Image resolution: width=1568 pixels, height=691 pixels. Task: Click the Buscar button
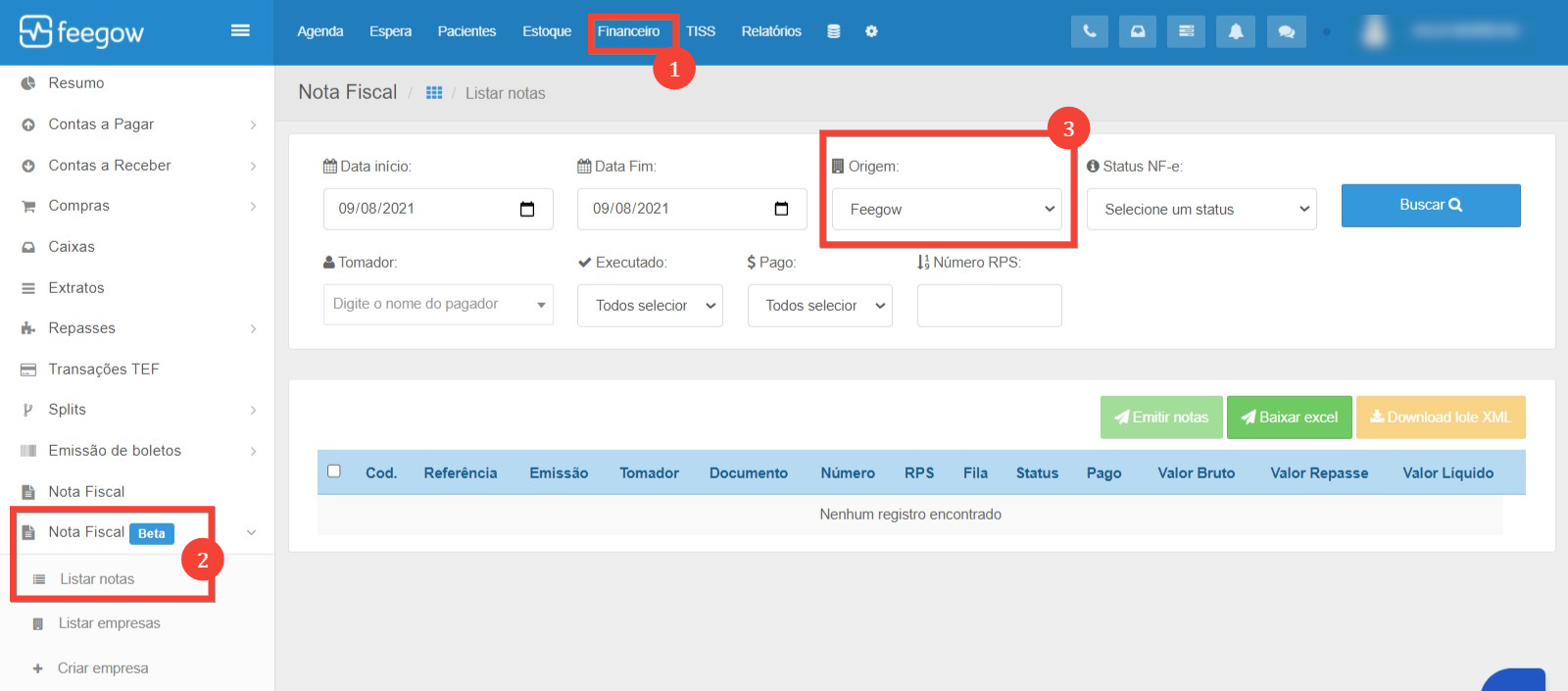point(1431,205)
